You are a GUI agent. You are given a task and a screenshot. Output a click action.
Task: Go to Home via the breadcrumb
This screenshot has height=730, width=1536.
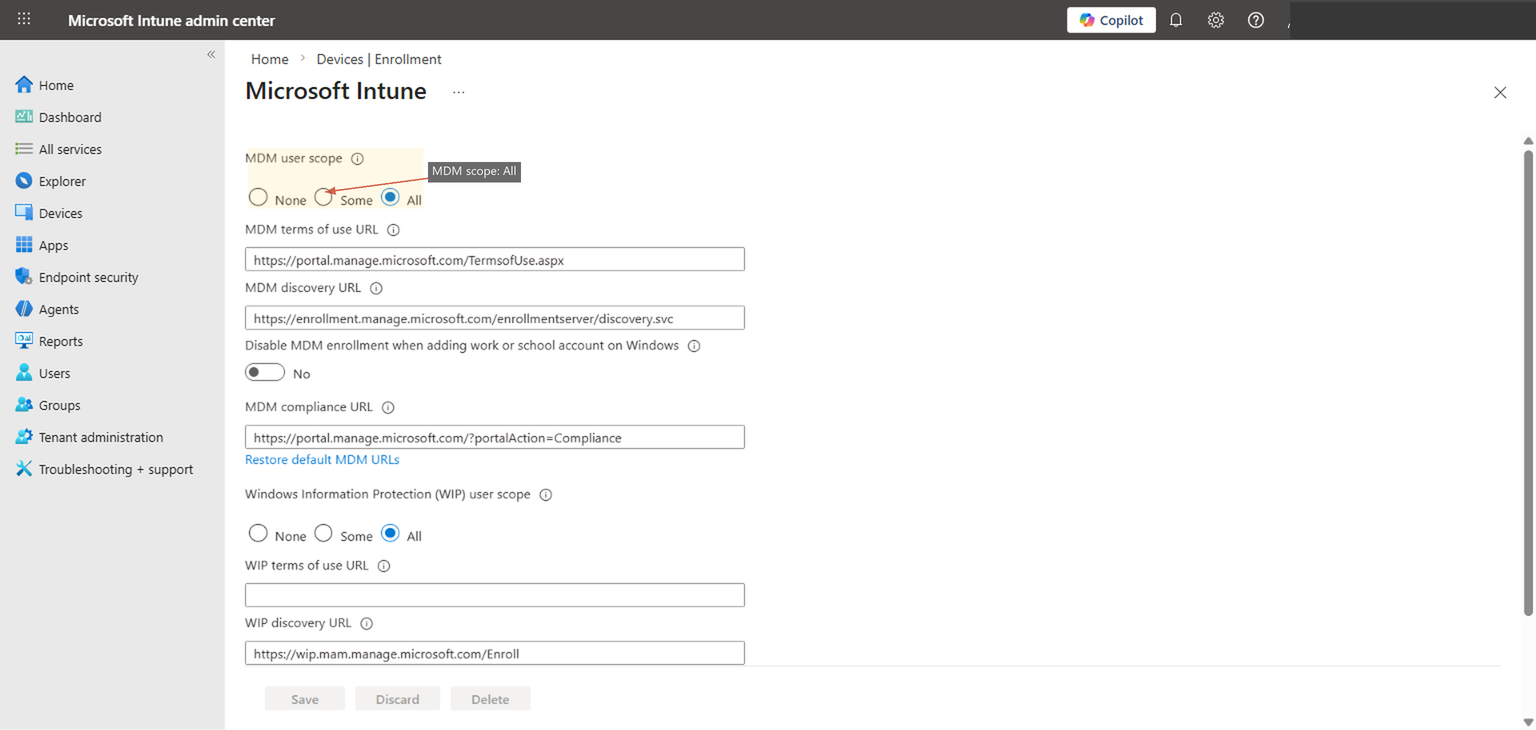[269, 58]
